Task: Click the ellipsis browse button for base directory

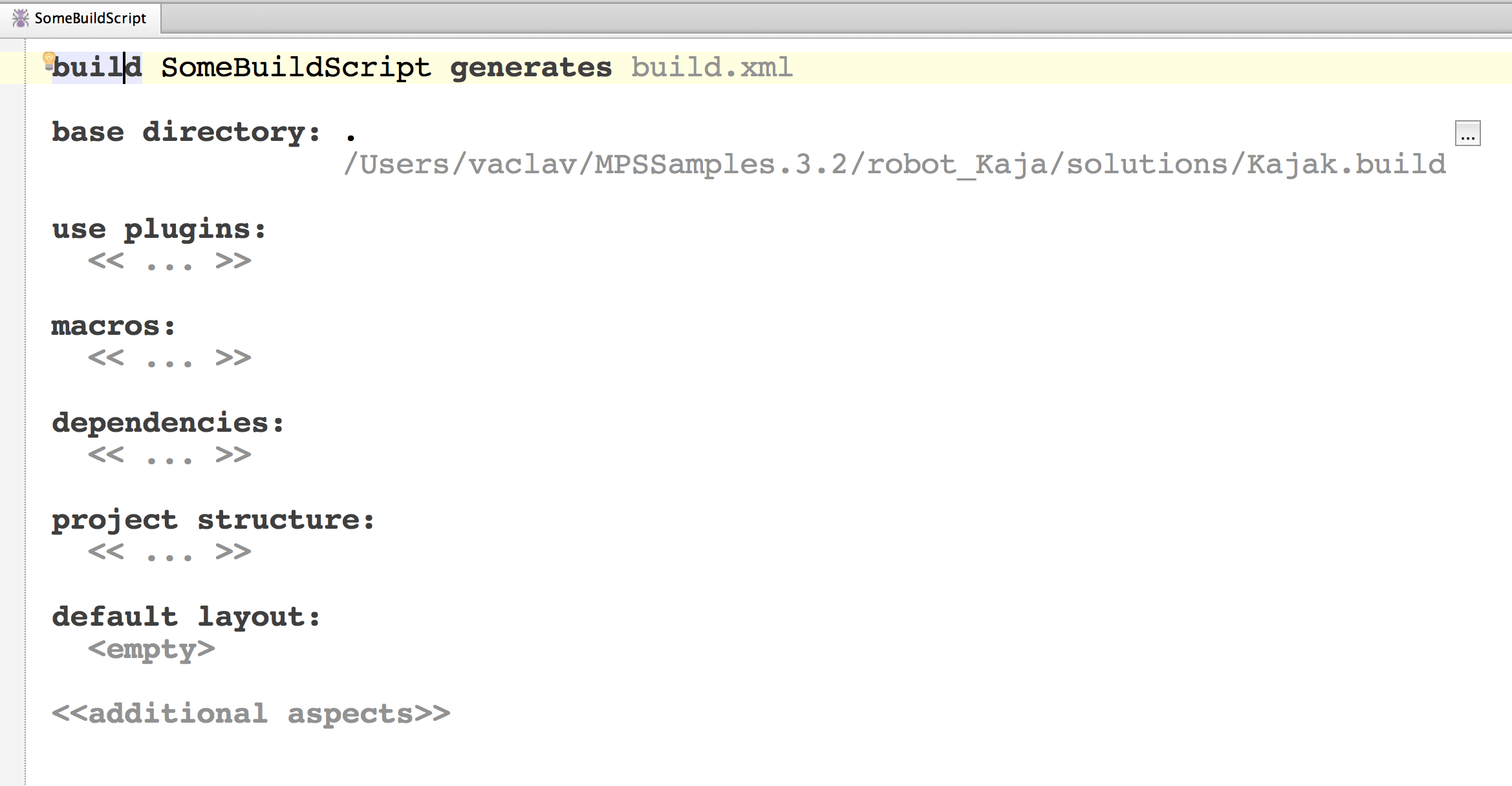Action: pyautogui.click(x=1467, y=134)
